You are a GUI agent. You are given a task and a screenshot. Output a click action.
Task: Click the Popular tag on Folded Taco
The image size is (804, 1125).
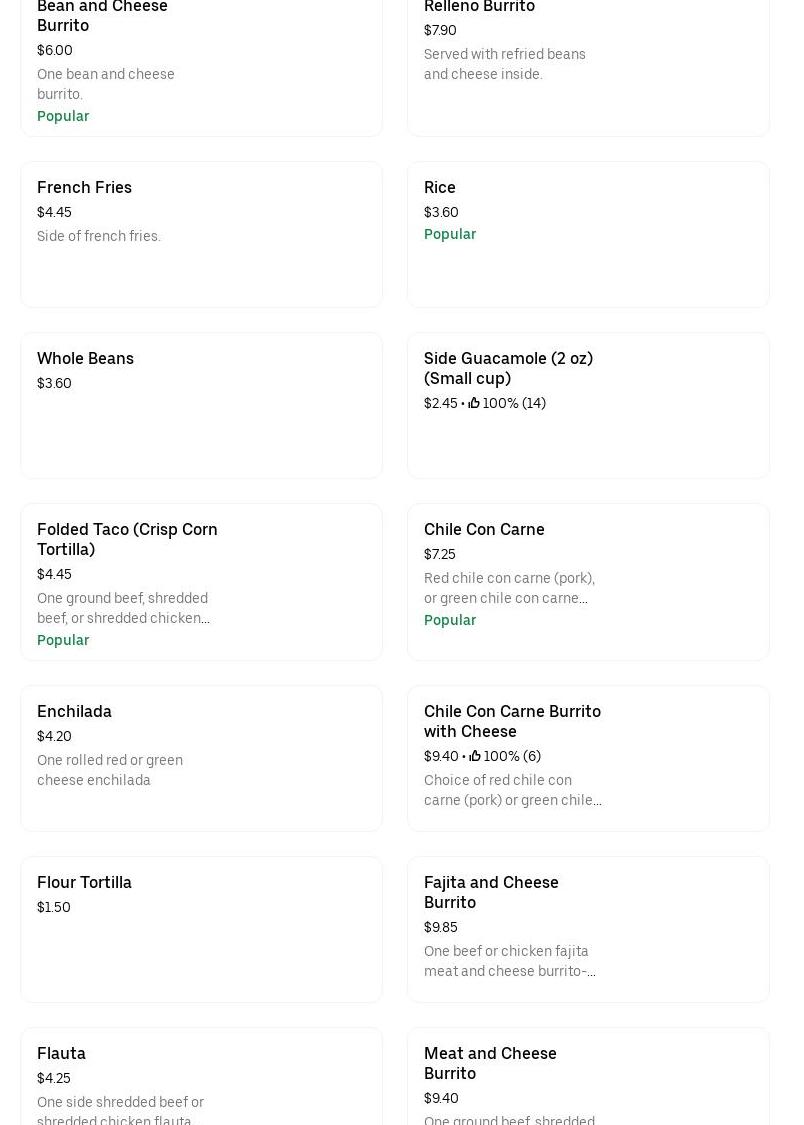[63, 640]
